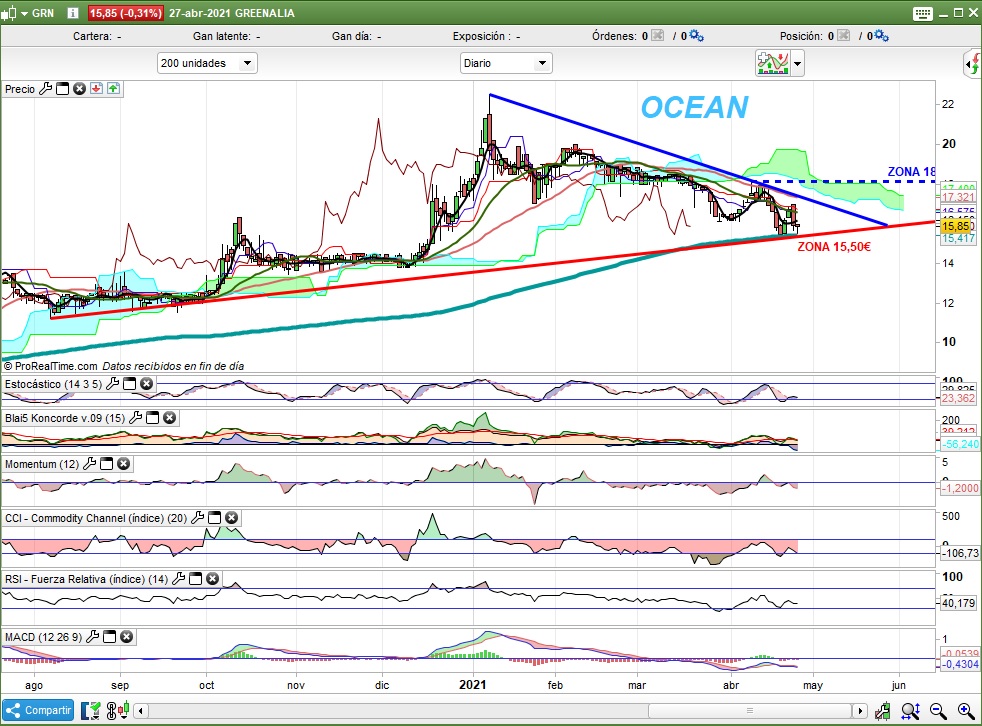
Task: Expand the side trading panel arrow icon
Action: (x=972, y=63)
